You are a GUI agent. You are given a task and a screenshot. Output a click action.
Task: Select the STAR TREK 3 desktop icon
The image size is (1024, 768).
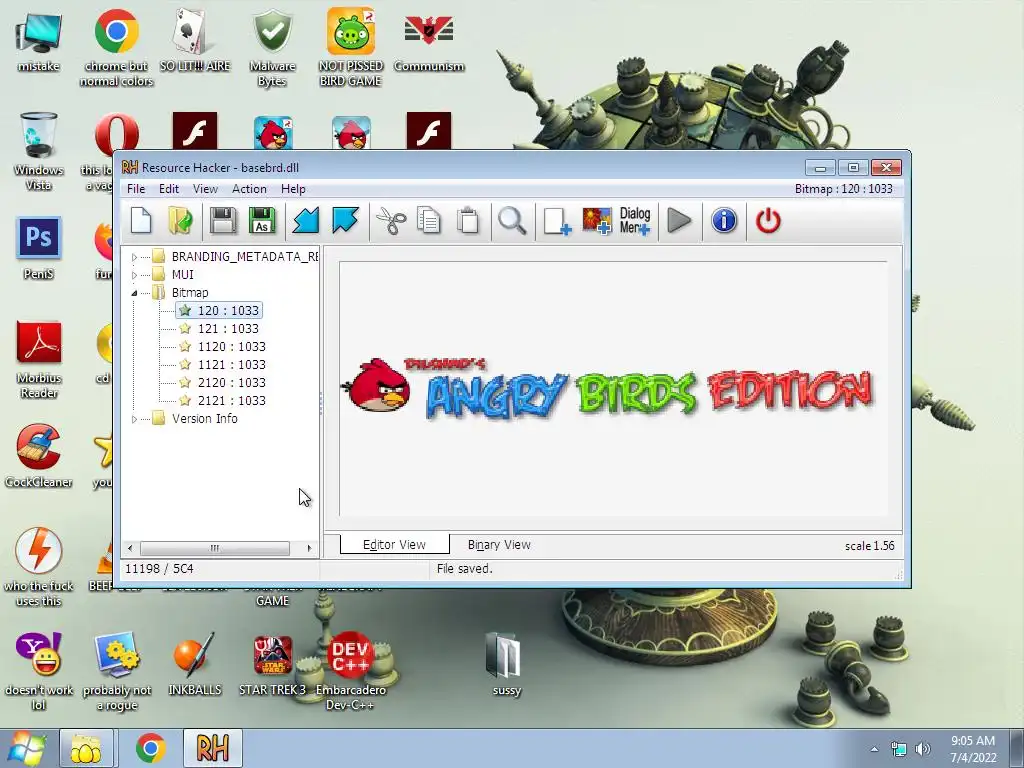[272, 664]
